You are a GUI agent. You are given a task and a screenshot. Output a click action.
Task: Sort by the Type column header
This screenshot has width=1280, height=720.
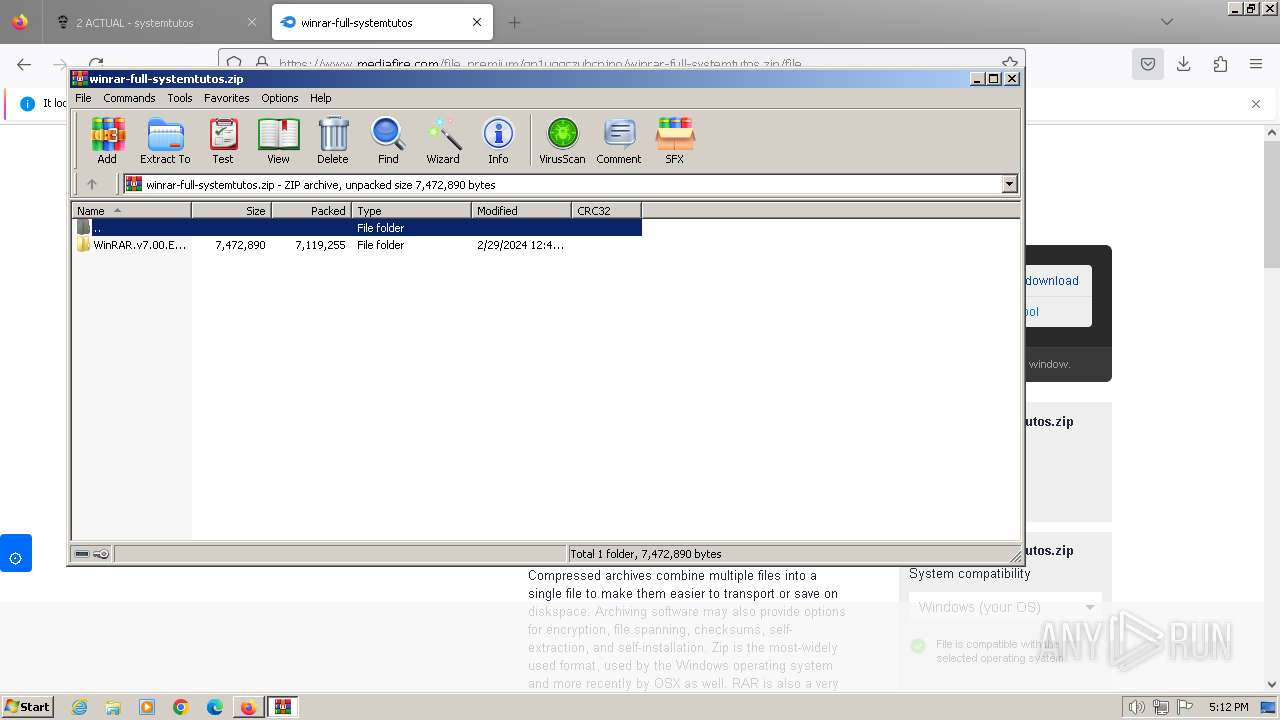click(411, 210)
